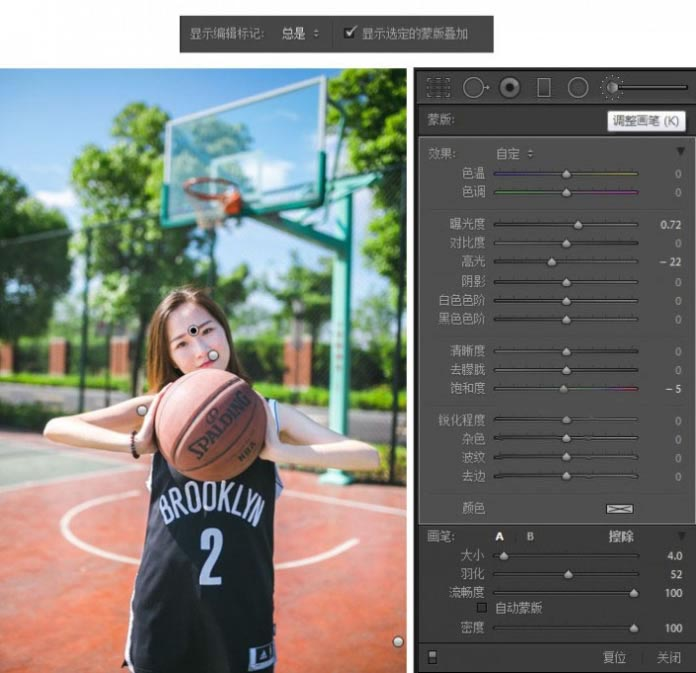
Task: Click the 曝光度 exposure slider handle
Action: tap(578, 225)
